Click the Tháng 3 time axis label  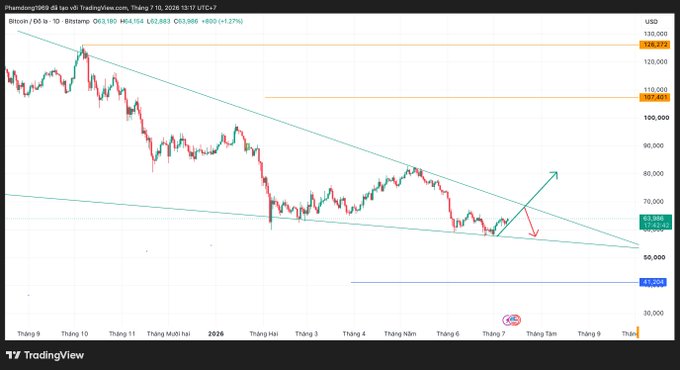[x=306, y=334]
